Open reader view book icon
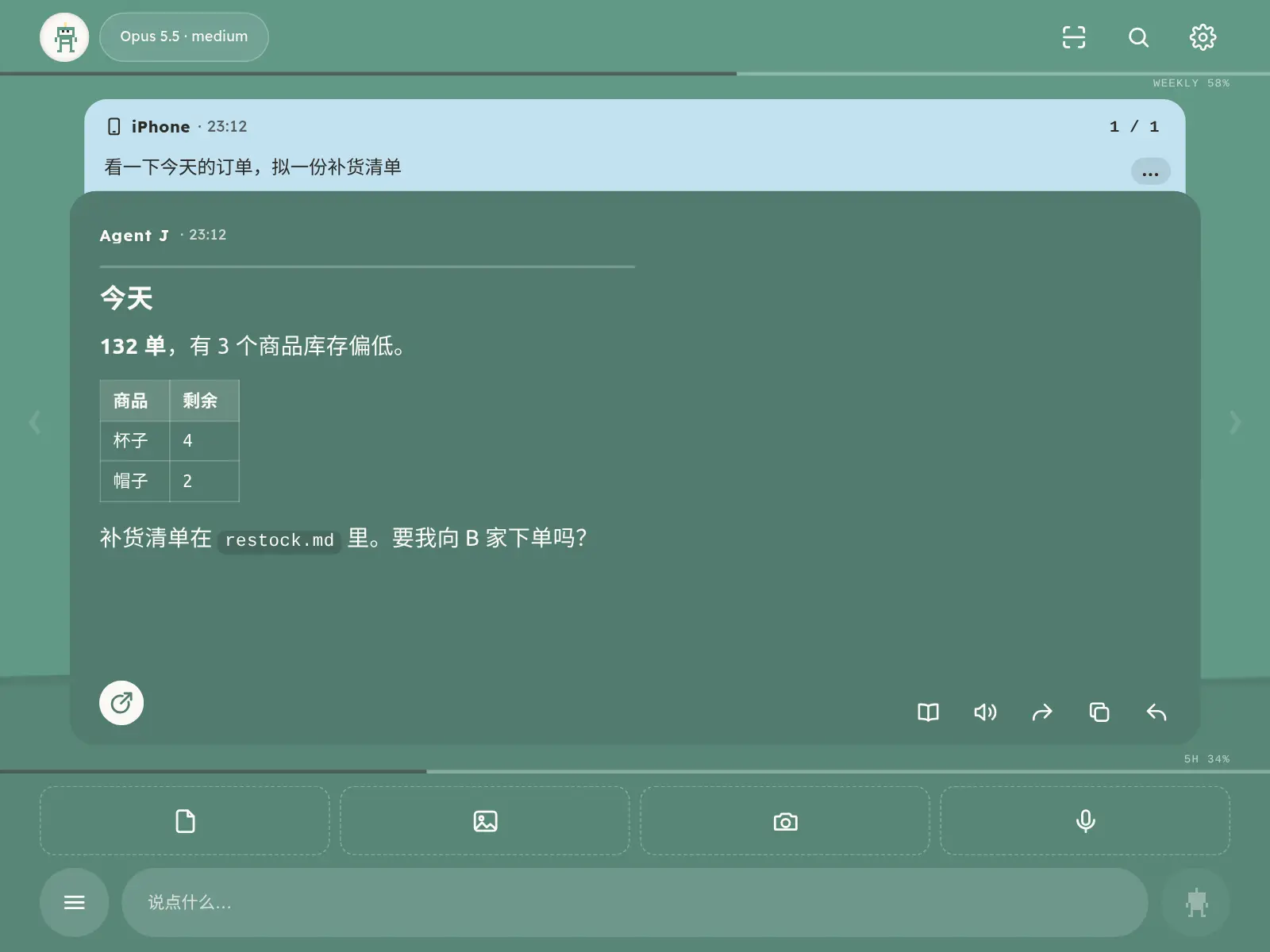Image resolution: width=1270 pixels, height=952 pixels. point(928,712)
